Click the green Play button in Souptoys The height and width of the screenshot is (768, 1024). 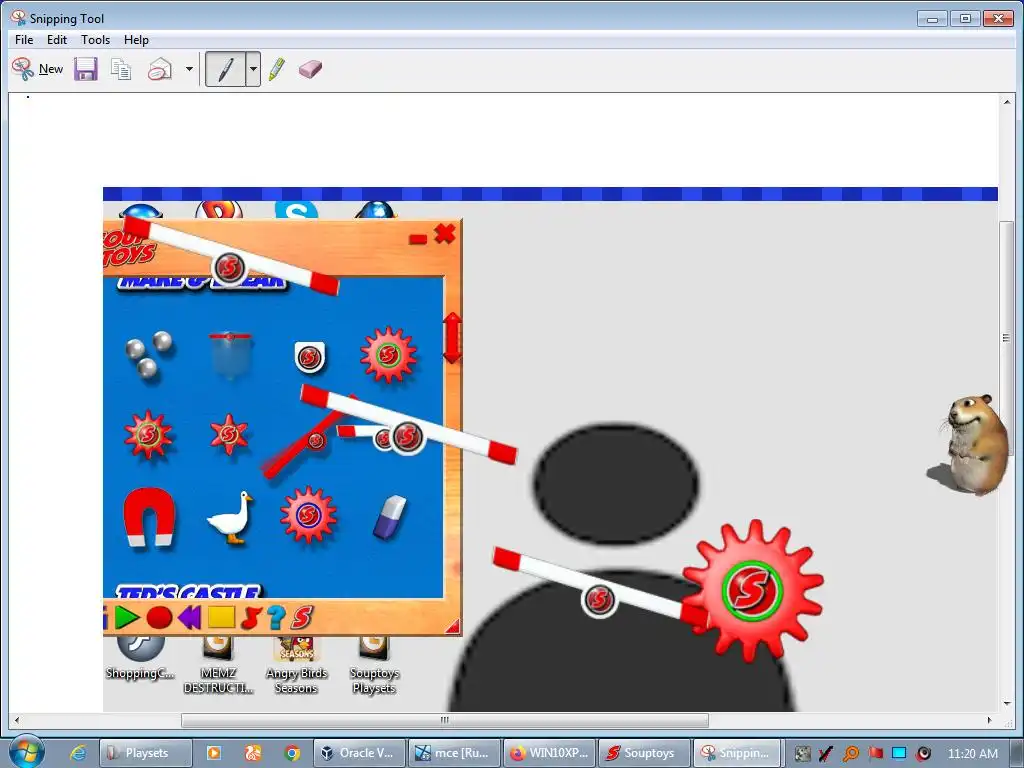[x=127, y=617]
